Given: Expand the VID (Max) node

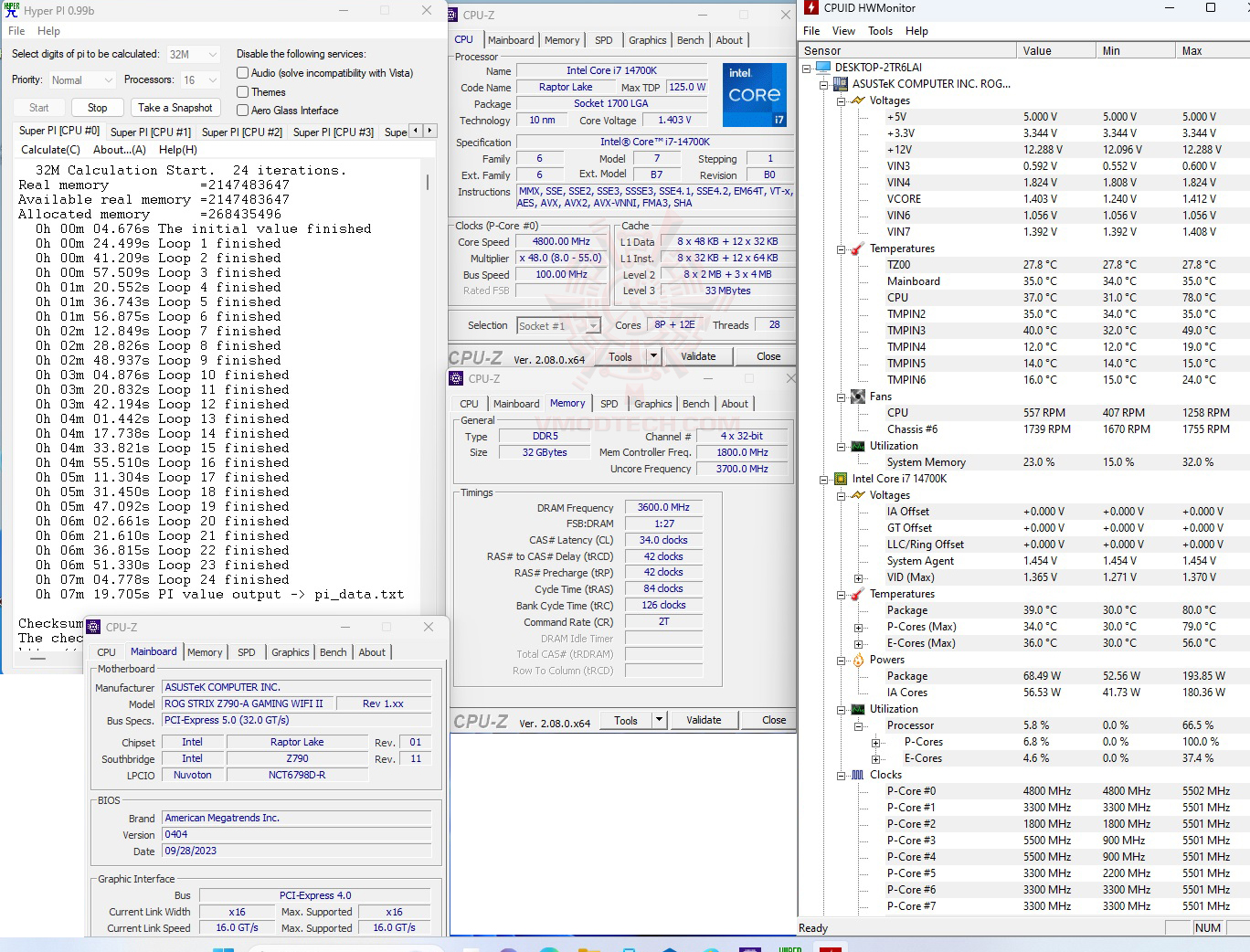Looking at the screenshot, I should pyautogui.click(x=858, y=578).
